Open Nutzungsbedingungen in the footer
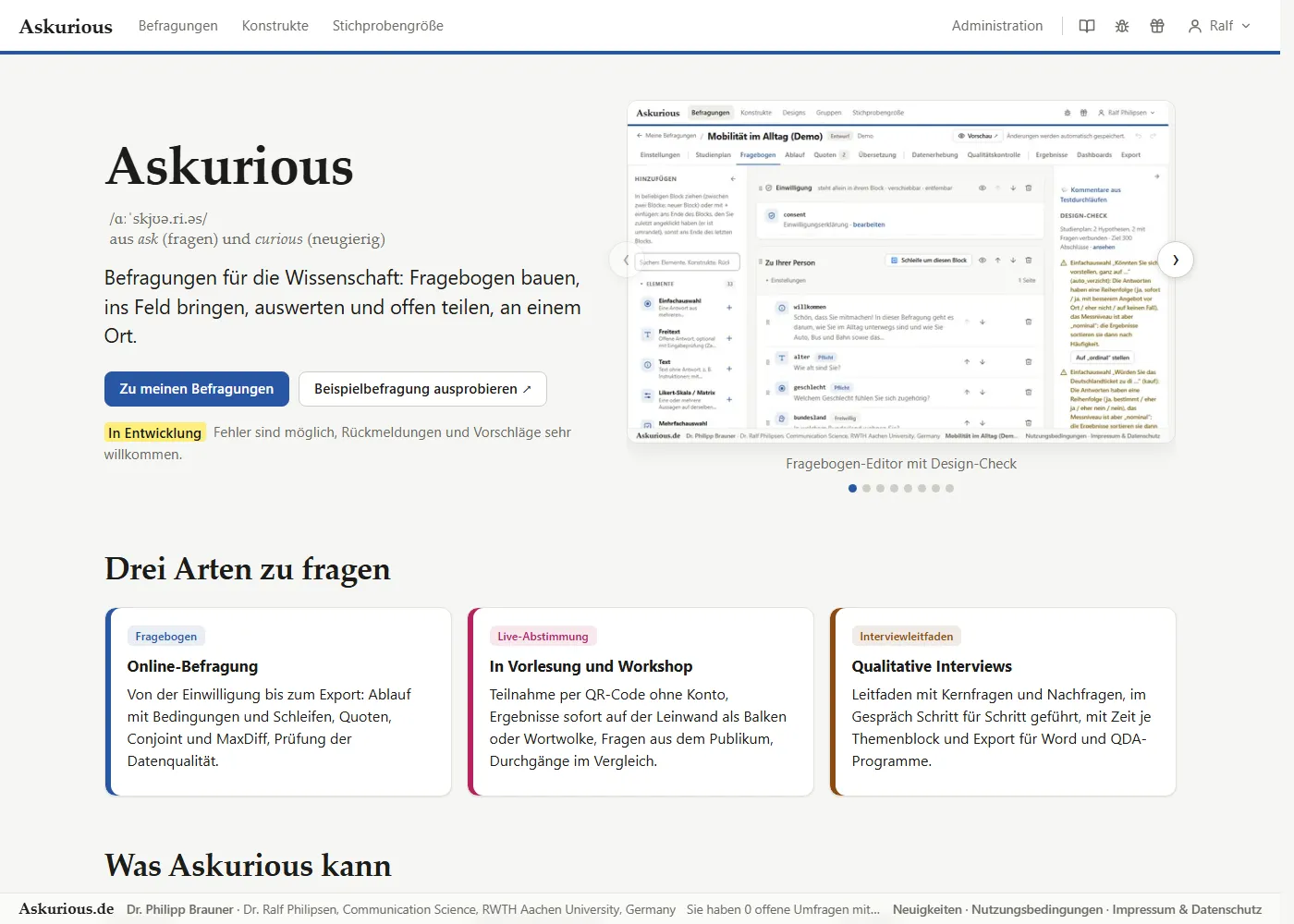The width and height of the screenshot is (1294, 924). [x=1037, y=909]
